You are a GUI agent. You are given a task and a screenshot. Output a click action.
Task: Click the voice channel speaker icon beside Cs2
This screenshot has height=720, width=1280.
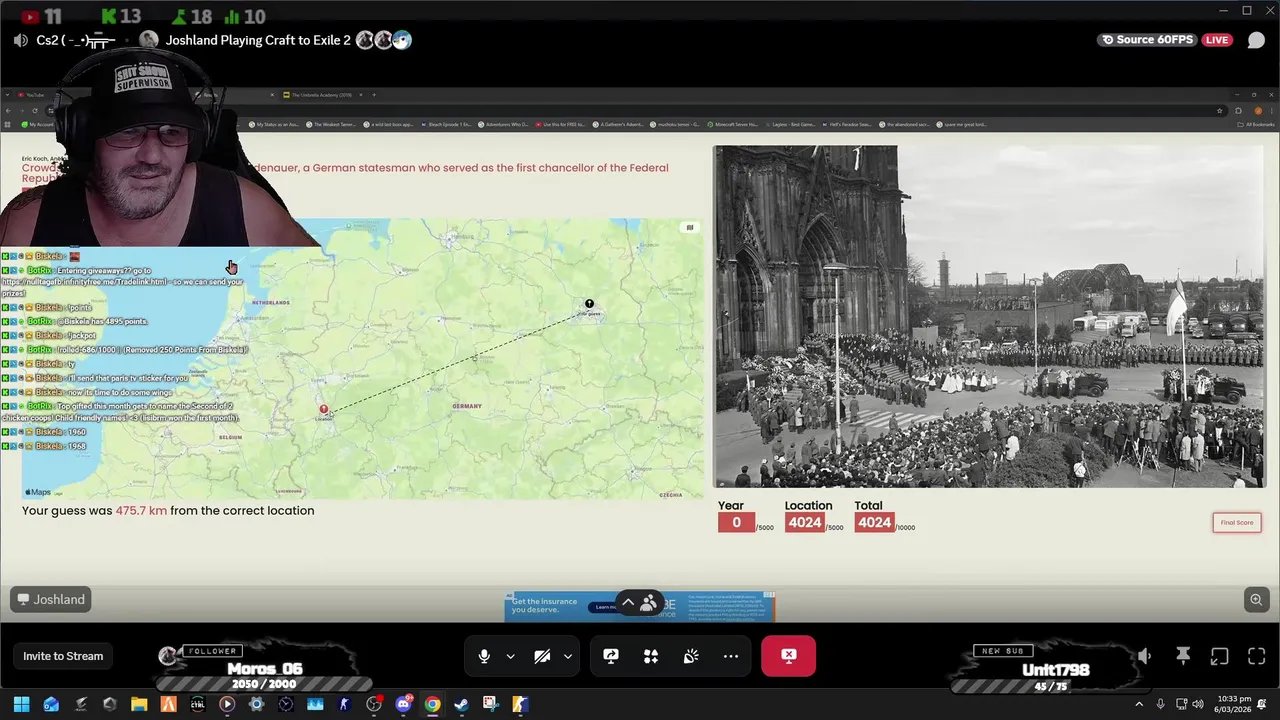pyautogui.click(x=20, y=40)
